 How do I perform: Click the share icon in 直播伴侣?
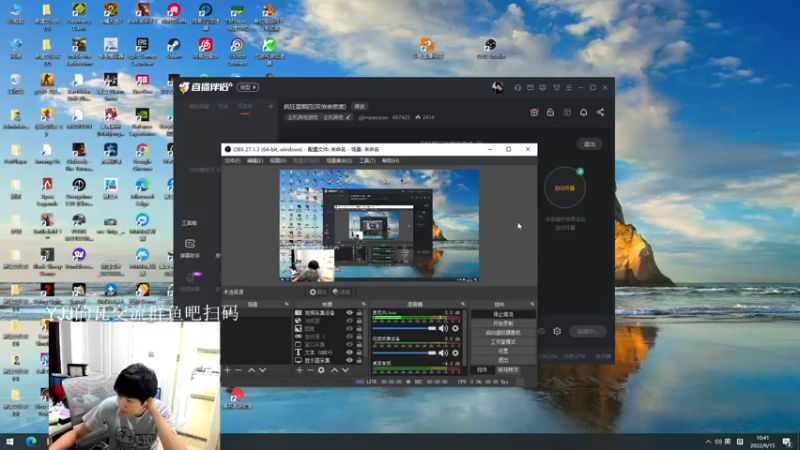[x=601, y=112]
